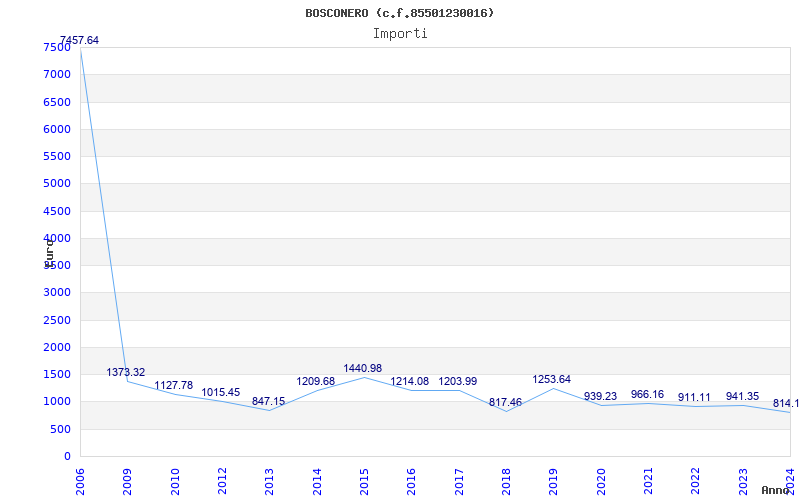
Task: Select the 966.16 data label
Action: (647, 394)
